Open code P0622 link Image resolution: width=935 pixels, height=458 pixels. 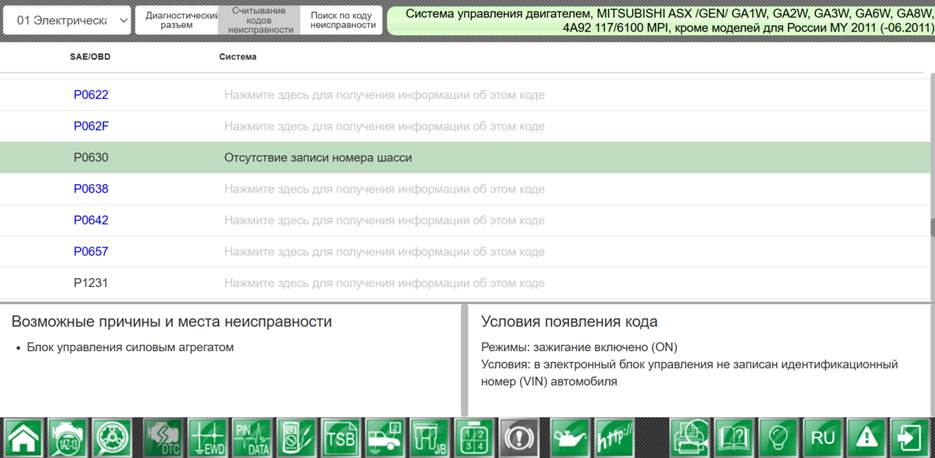pos(91,95)
